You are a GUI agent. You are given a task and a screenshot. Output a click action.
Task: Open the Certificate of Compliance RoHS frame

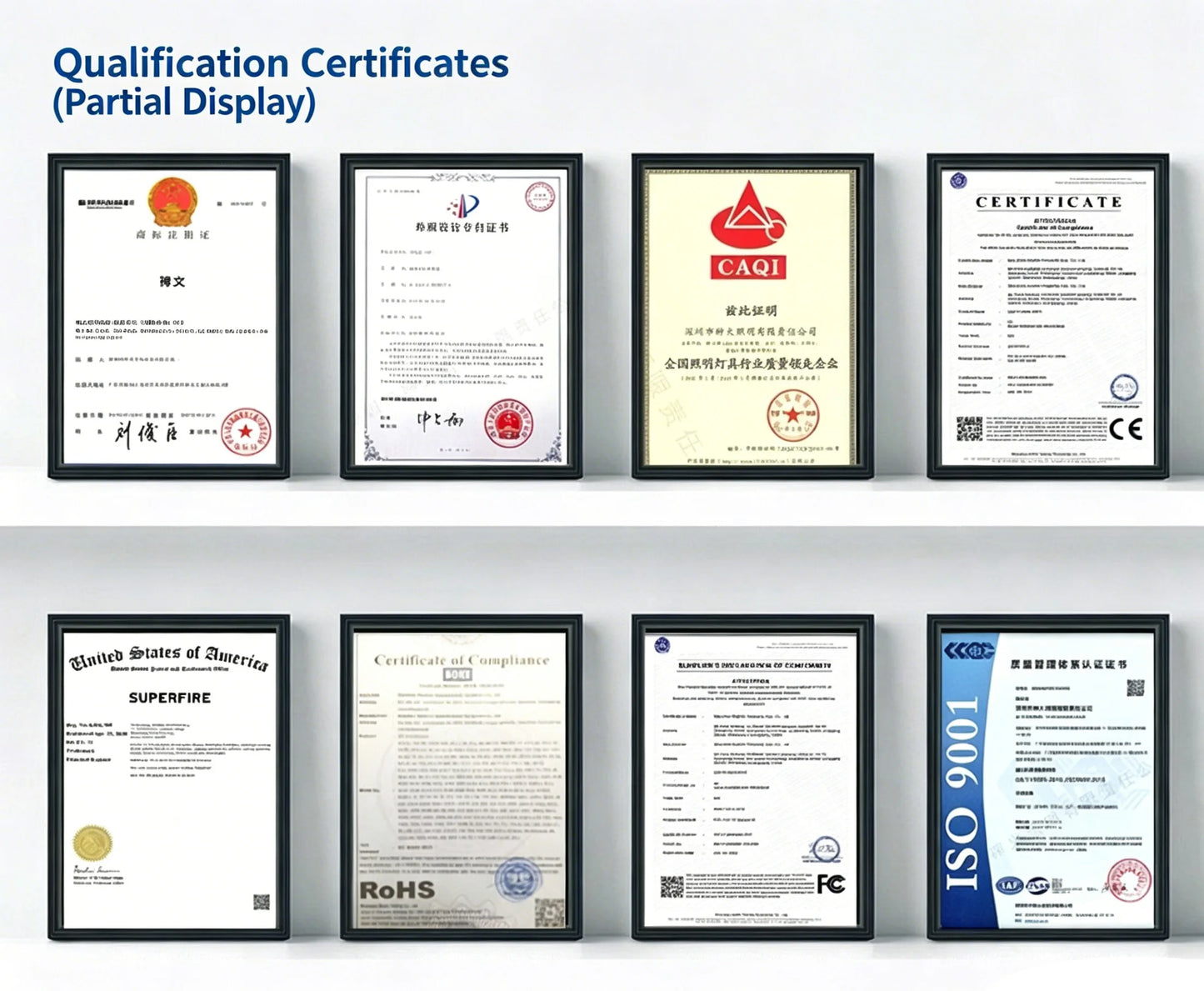click(x=461, y=778)
